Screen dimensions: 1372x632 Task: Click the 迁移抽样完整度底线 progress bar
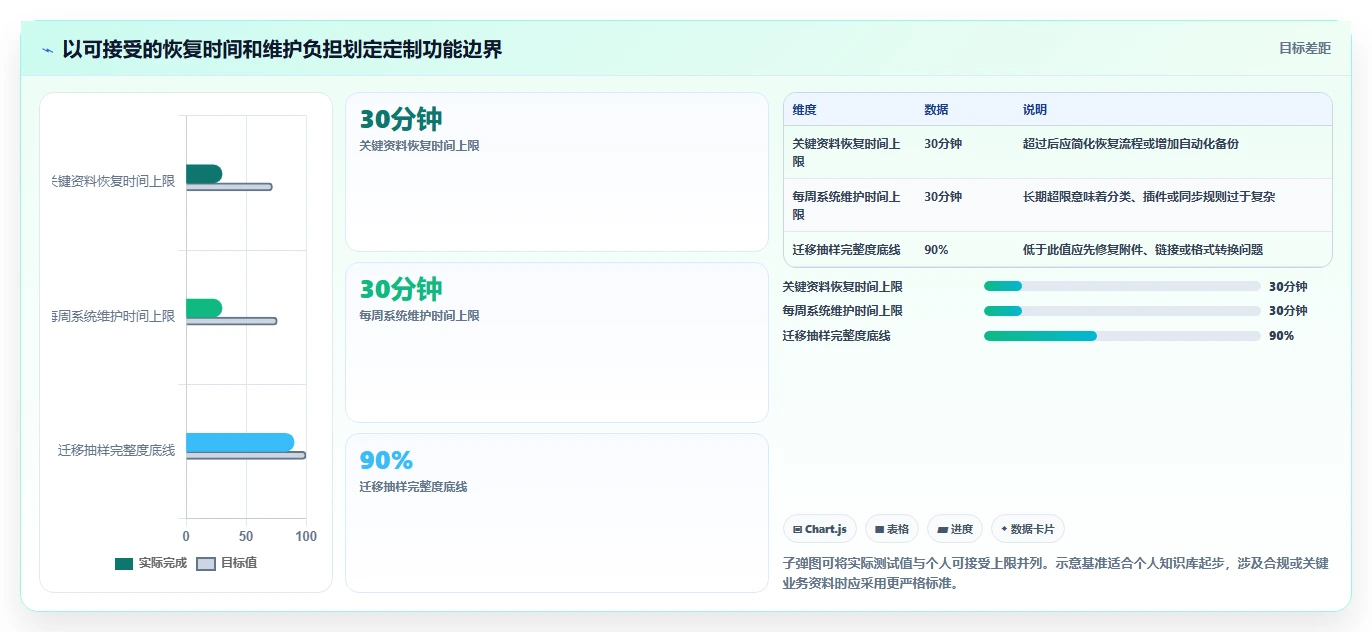pyautogui.click(x=1122, y=336)
